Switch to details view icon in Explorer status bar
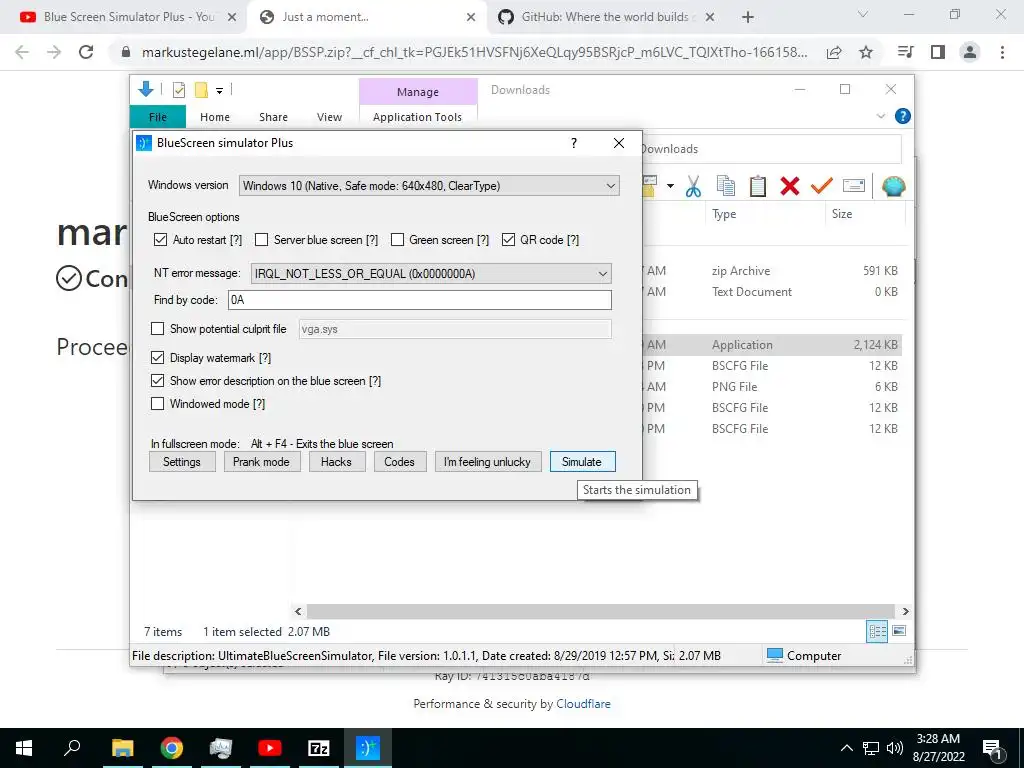Viewport: 1024px width, 768px height. (x=877, y=632)
